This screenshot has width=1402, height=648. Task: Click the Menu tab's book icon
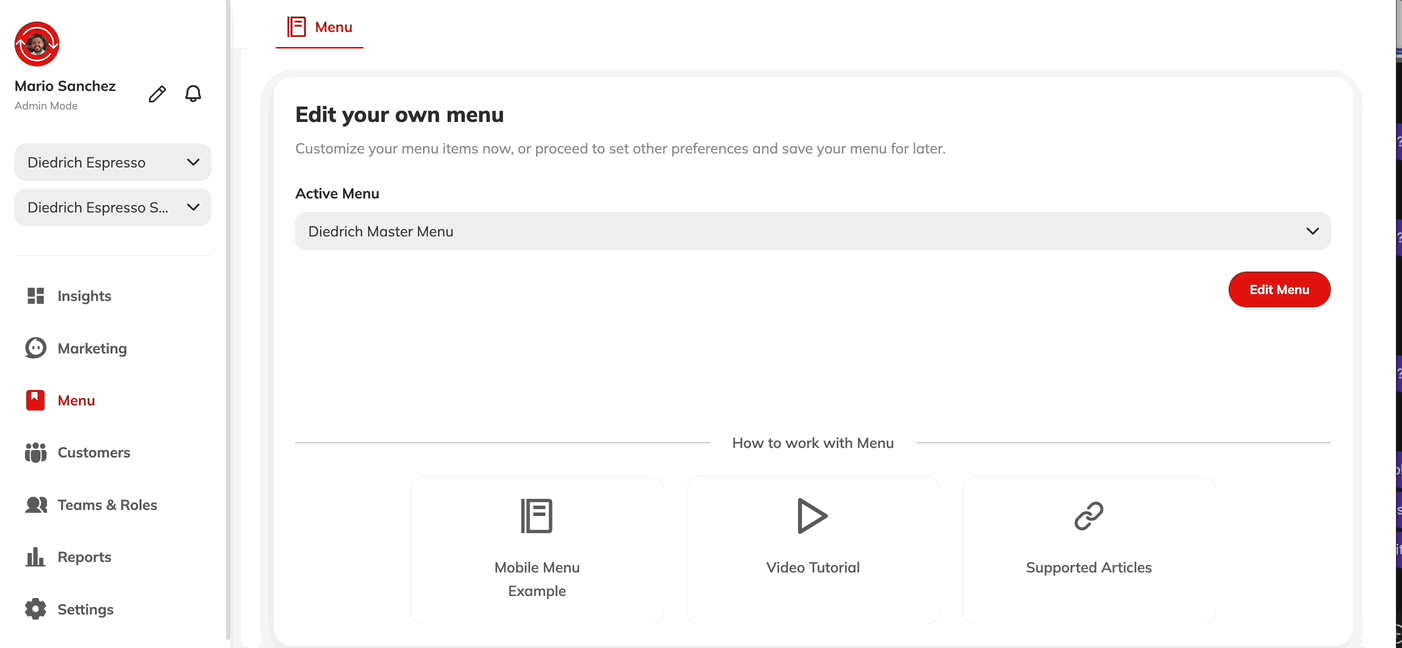[296, 27]
